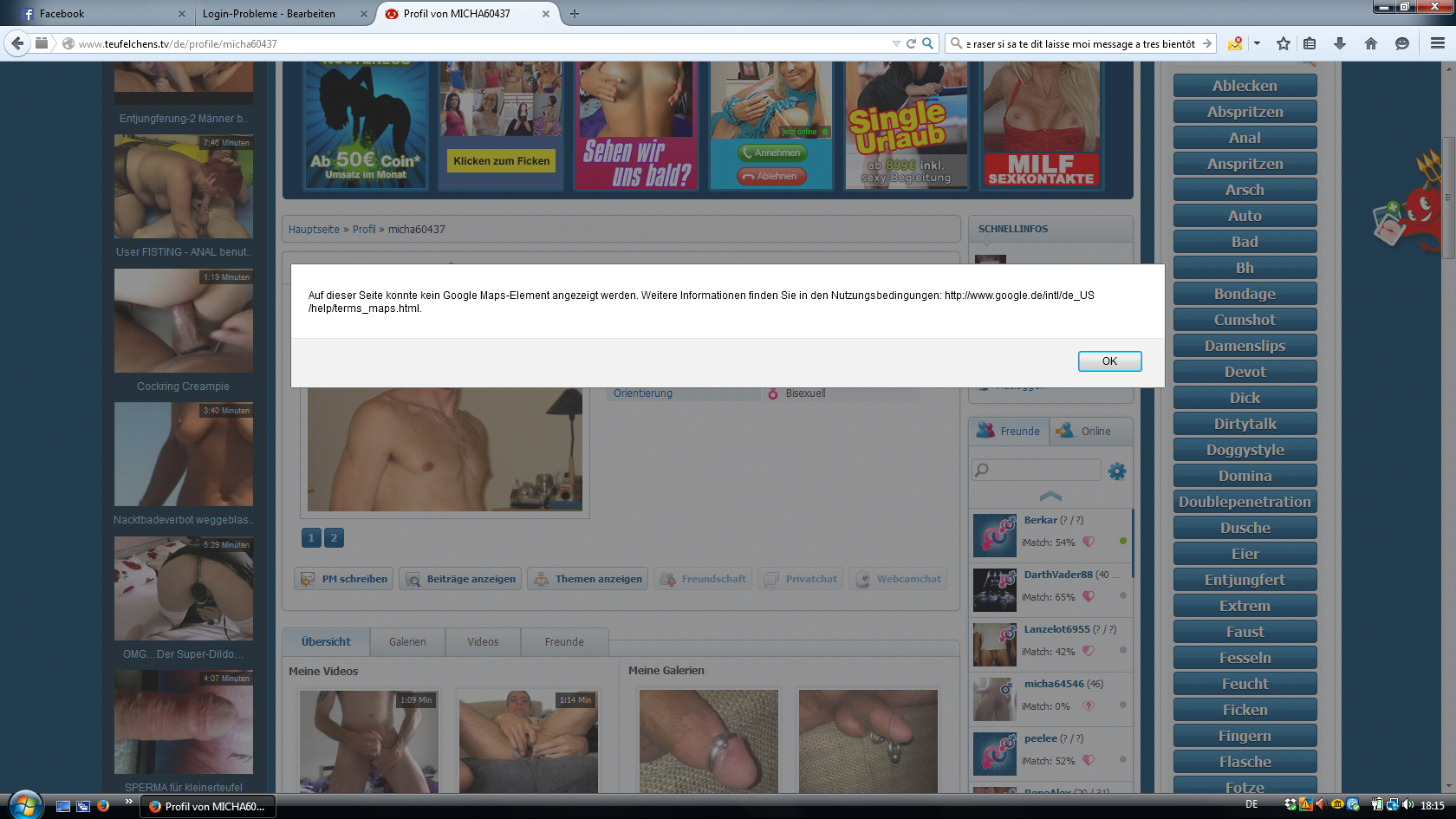Click the gear icon in the friends panel
The height and width of the screenshot is (819, 1456).
click(1117, 471)
